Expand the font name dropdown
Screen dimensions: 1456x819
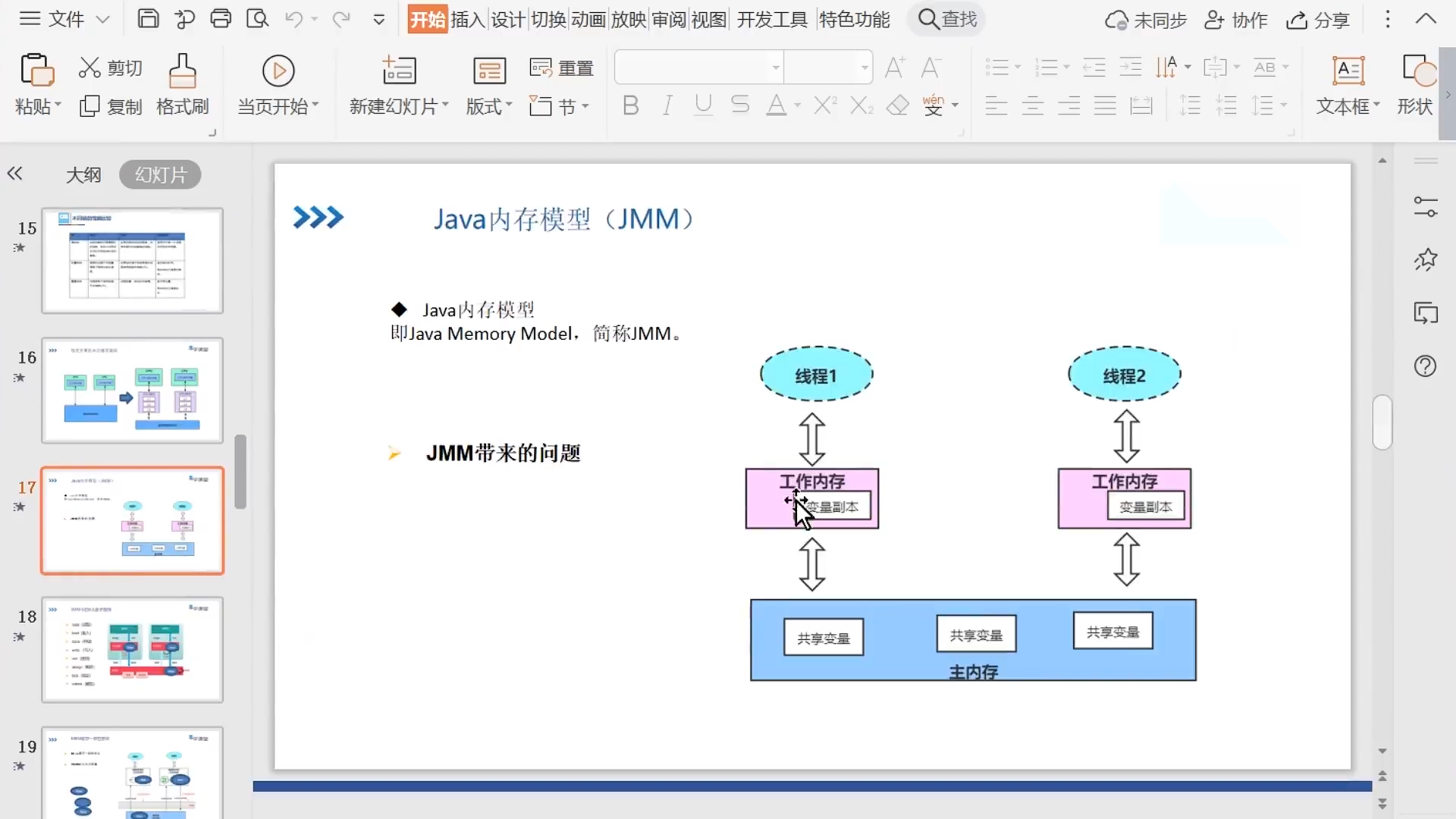775,68
